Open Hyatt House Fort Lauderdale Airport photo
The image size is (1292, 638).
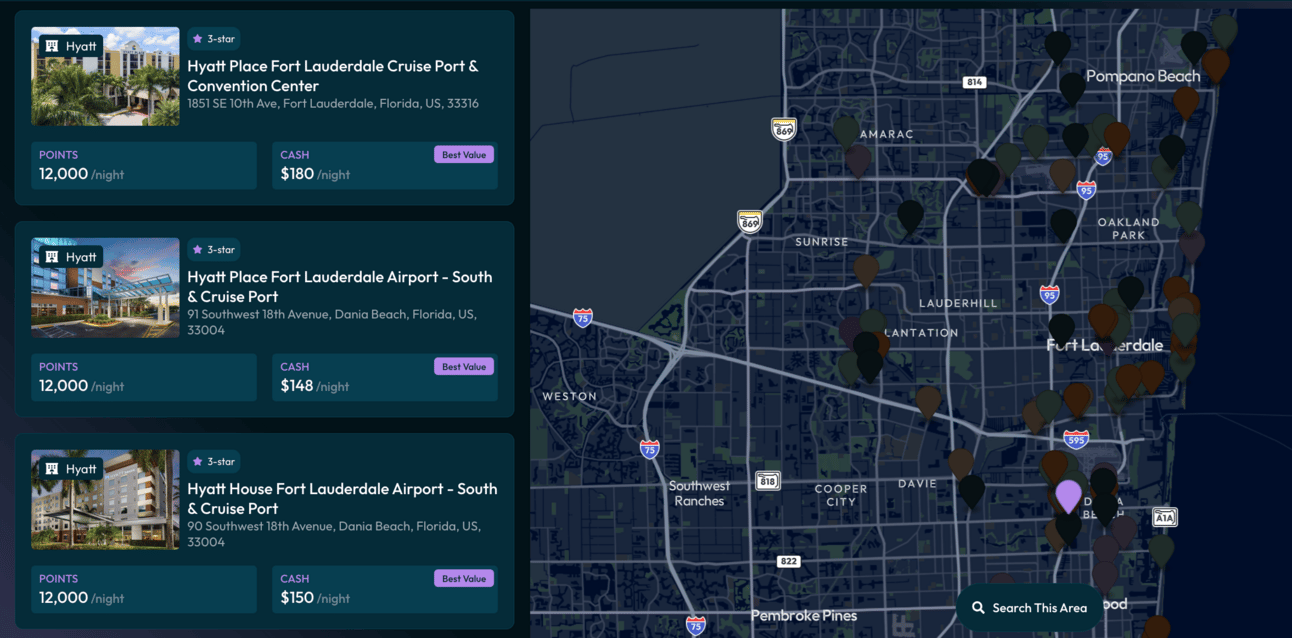click(x=105, y=500)
